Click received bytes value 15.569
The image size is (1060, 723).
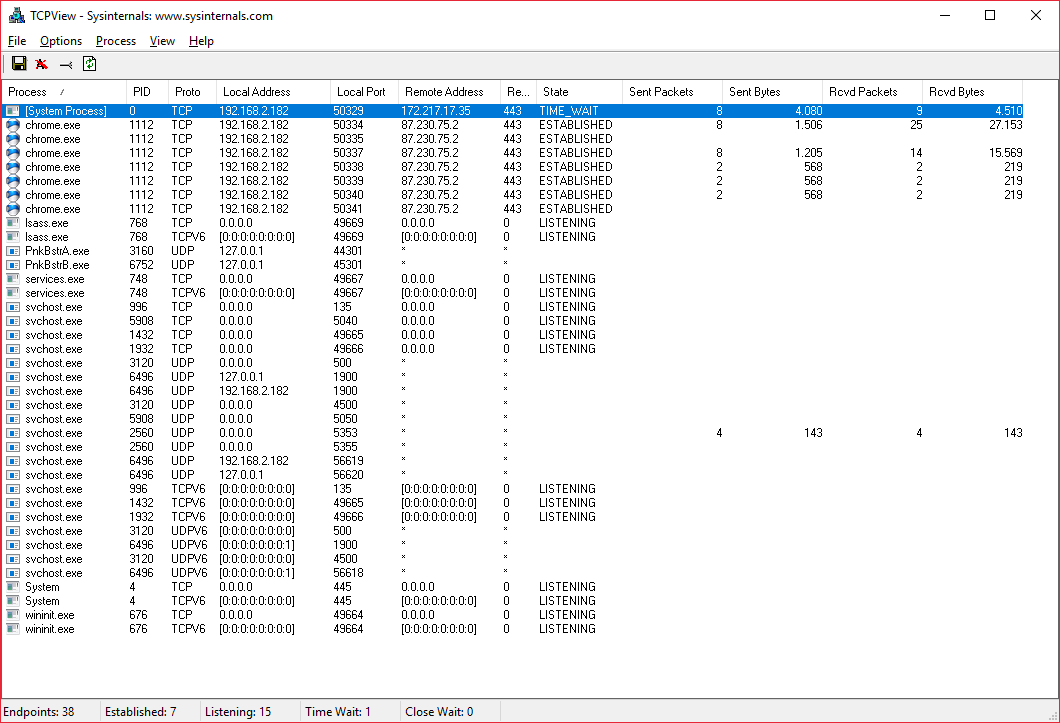coord(1005,153)
